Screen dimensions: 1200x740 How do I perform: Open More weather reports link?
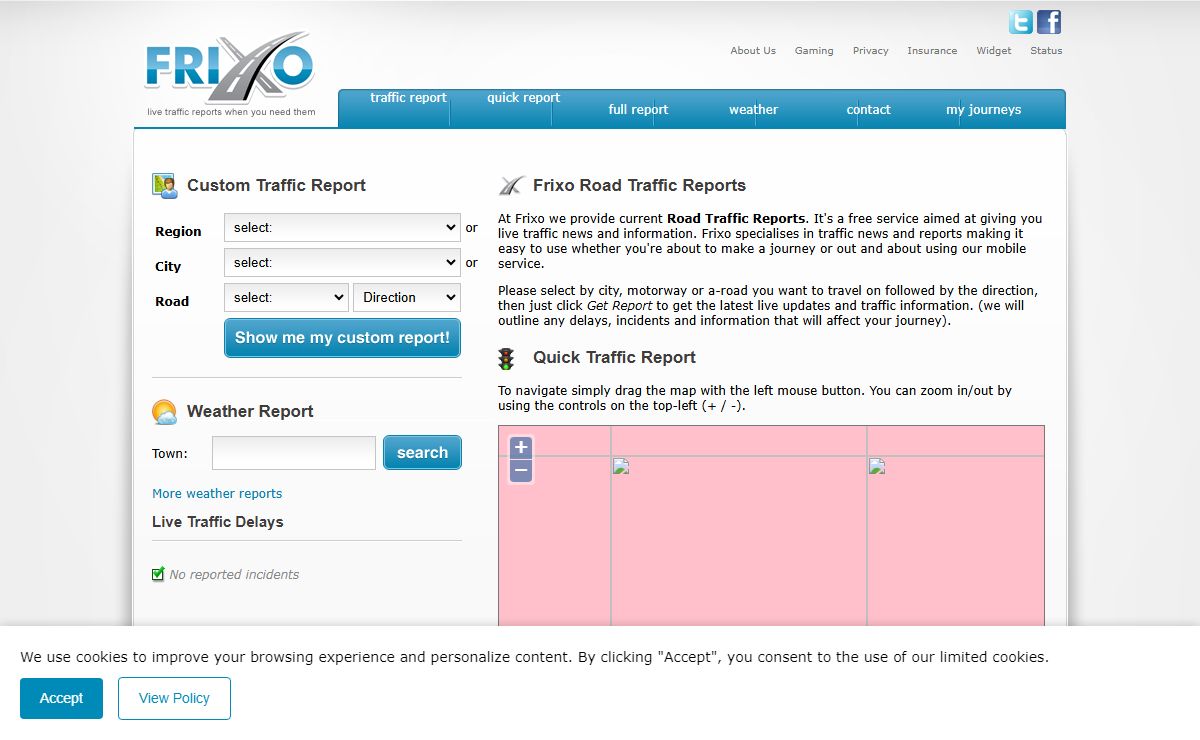(217, 494)
